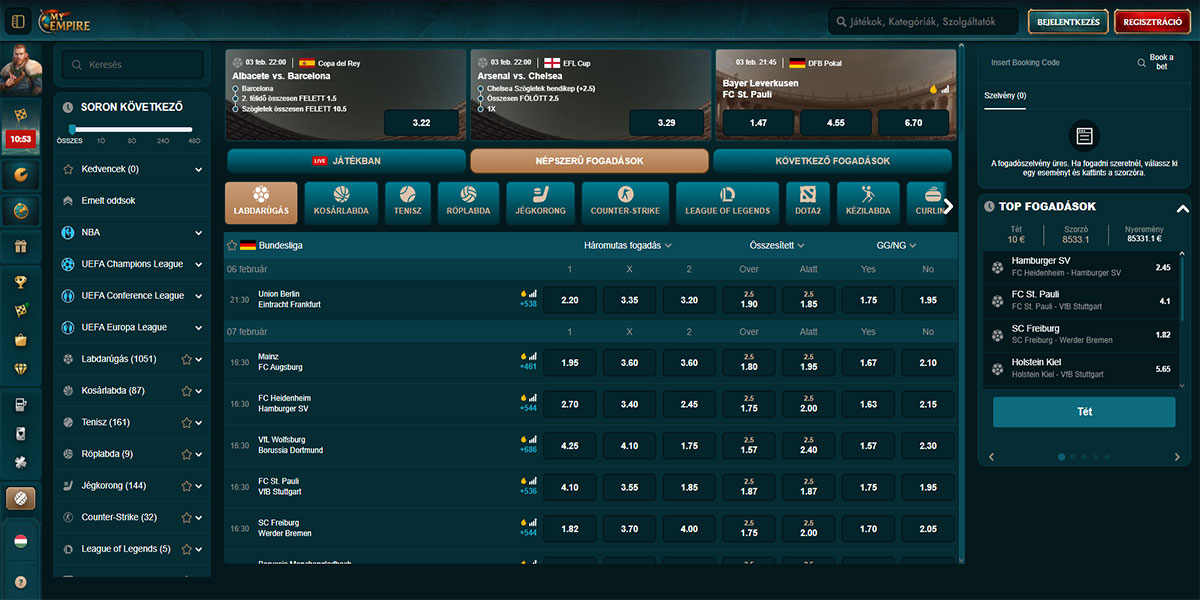Choose the Dota2 esports icon

pyautogui.click(x=807, y=202)
